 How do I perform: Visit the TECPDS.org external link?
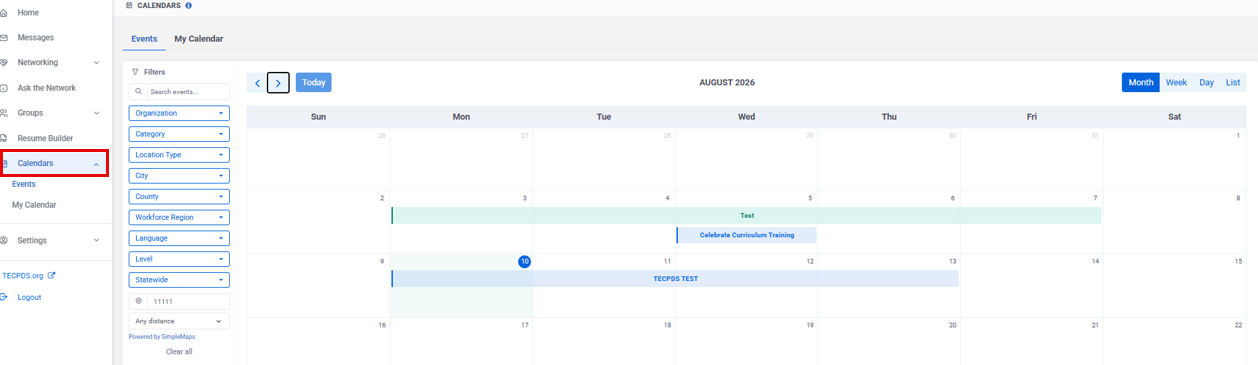click(29, 275)
